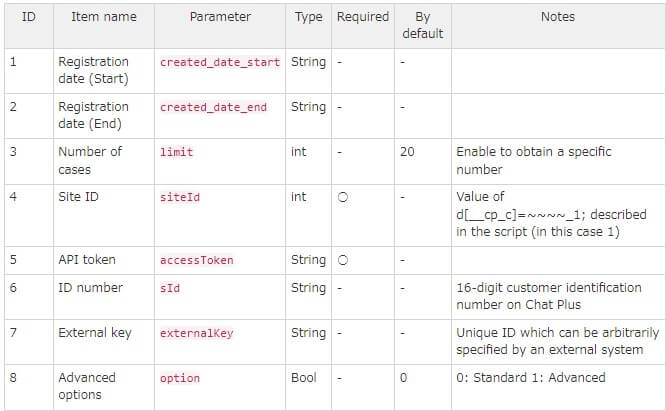The width and height of the screenshot is (666, 411).
Task: Click the required circle for Site ID
Action: point(343,197)
